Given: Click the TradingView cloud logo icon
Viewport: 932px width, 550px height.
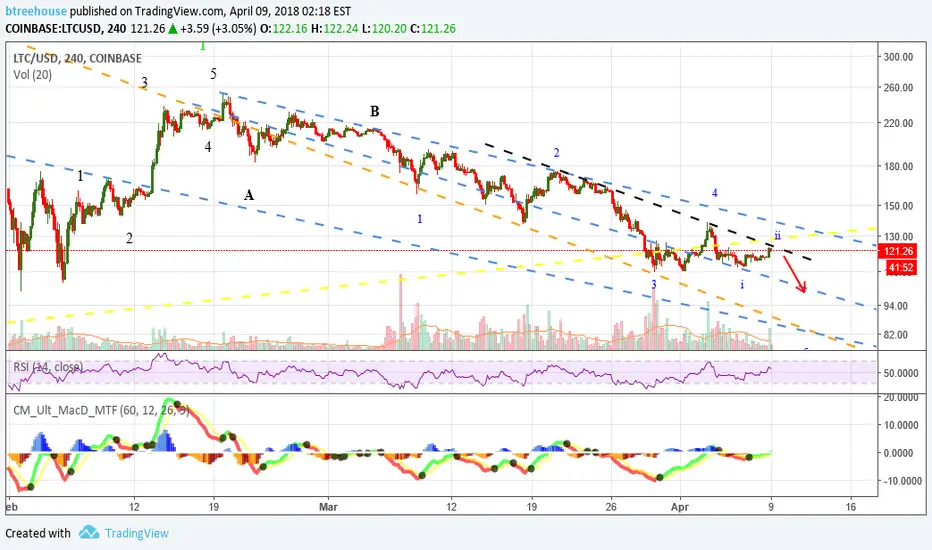Looking at the screenshot, I should 89,532.
